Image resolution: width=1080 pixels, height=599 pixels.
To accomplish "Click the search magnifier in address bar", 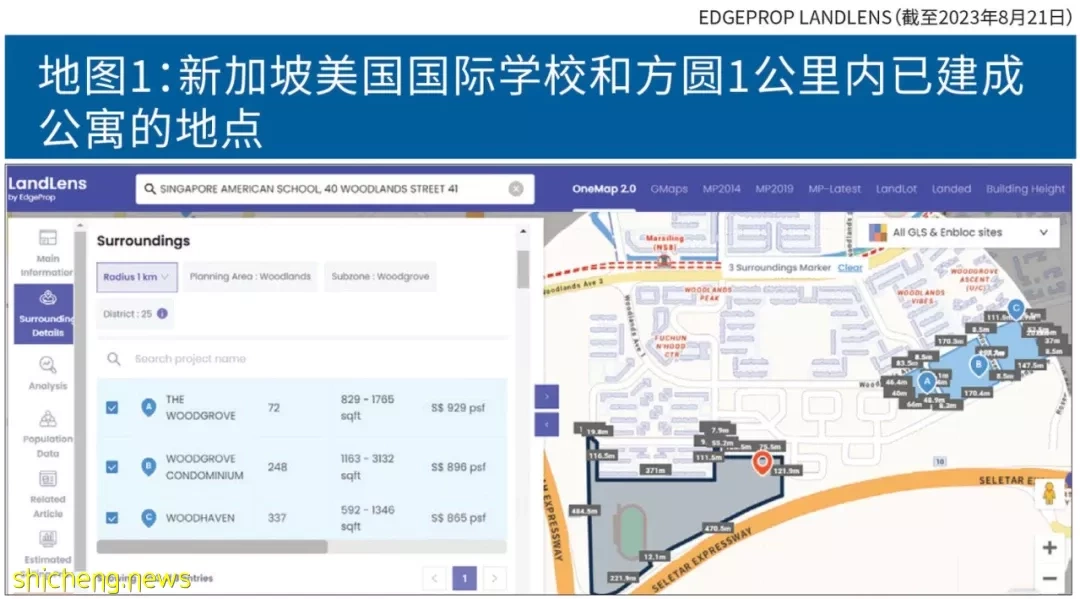I will click(149, 189).
